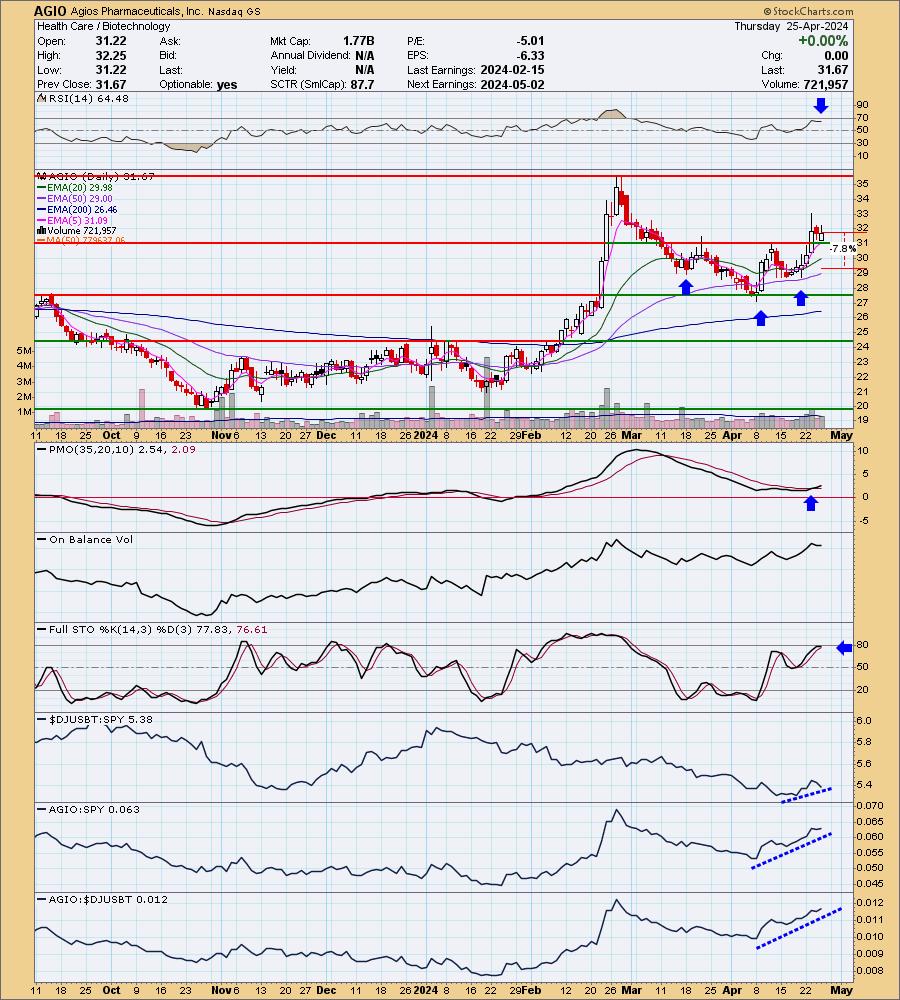Image resolution: width=900 pixels, height=1000 pixels.
Task: Click the +0.00% change percentage
Action: (x=823, y=41)
